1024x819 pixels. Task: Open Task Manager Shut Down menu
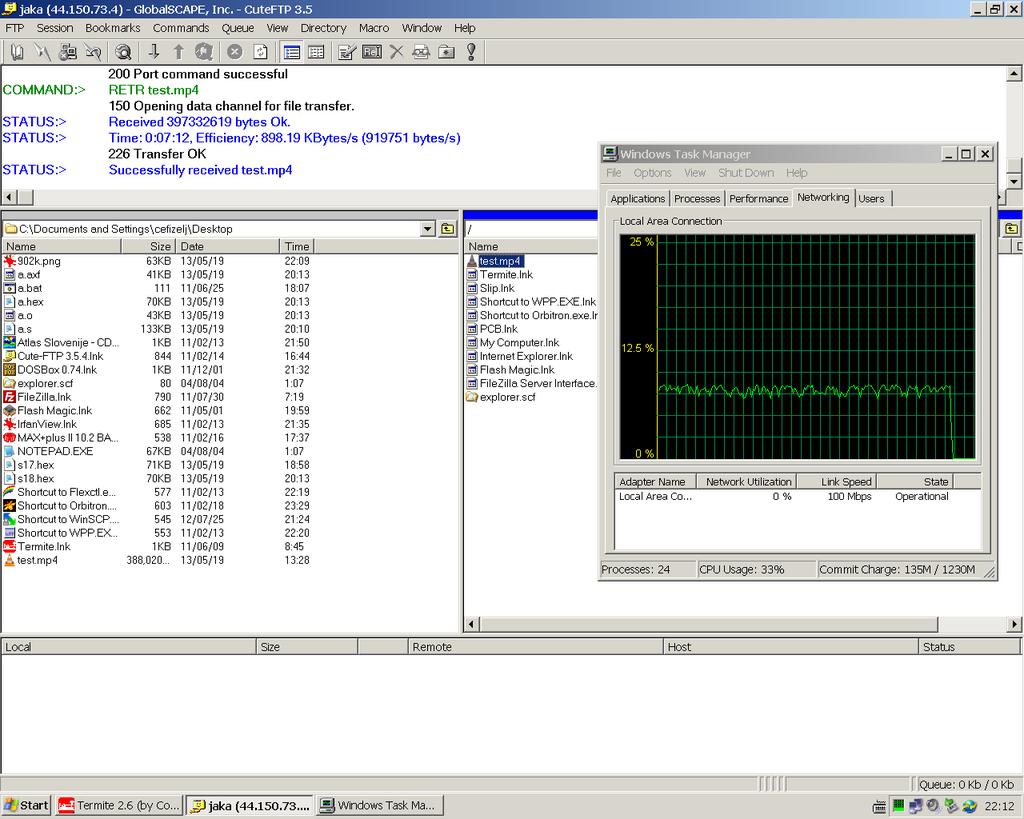tap(746, 172)
